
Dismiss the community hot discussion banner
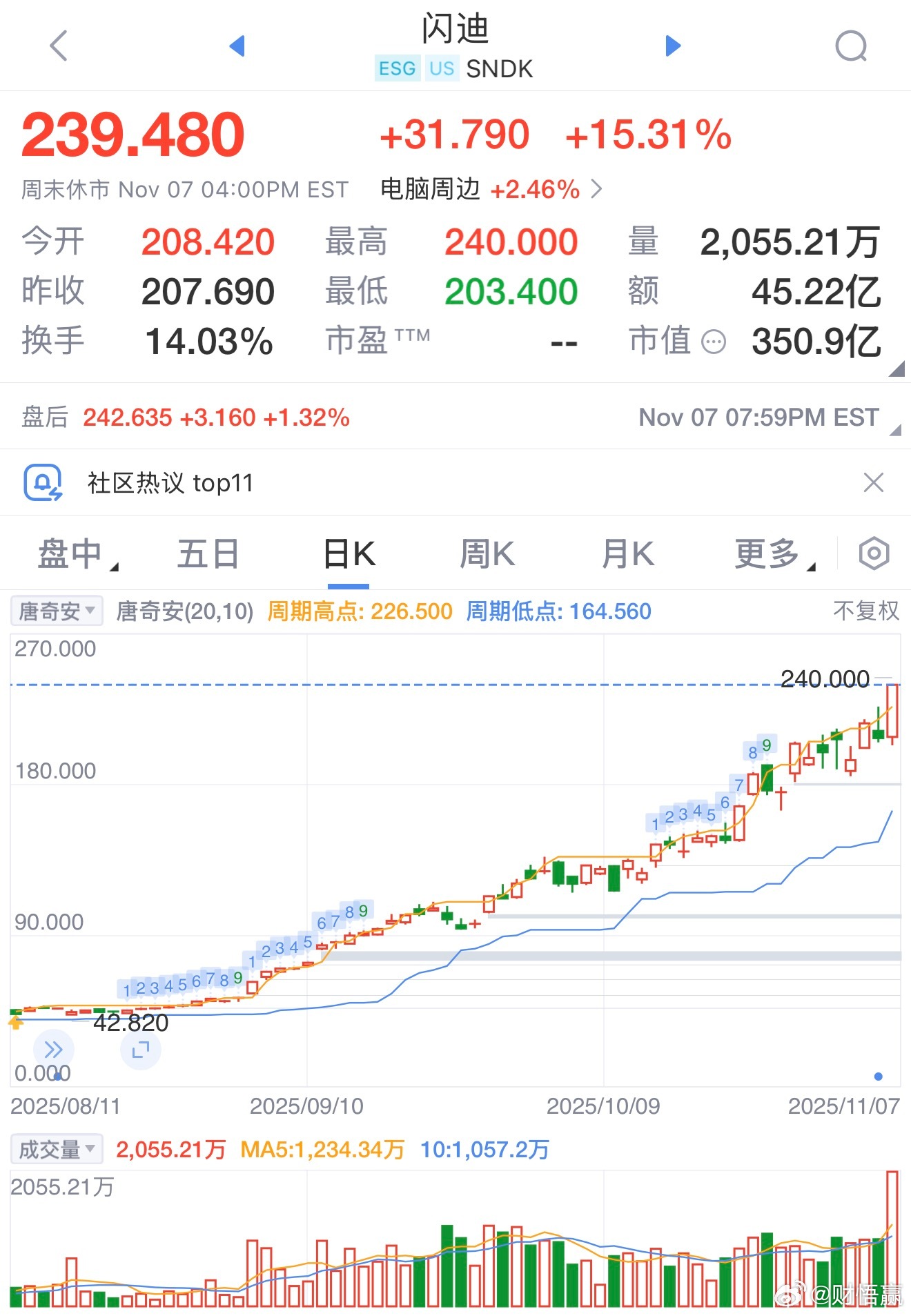874,482
